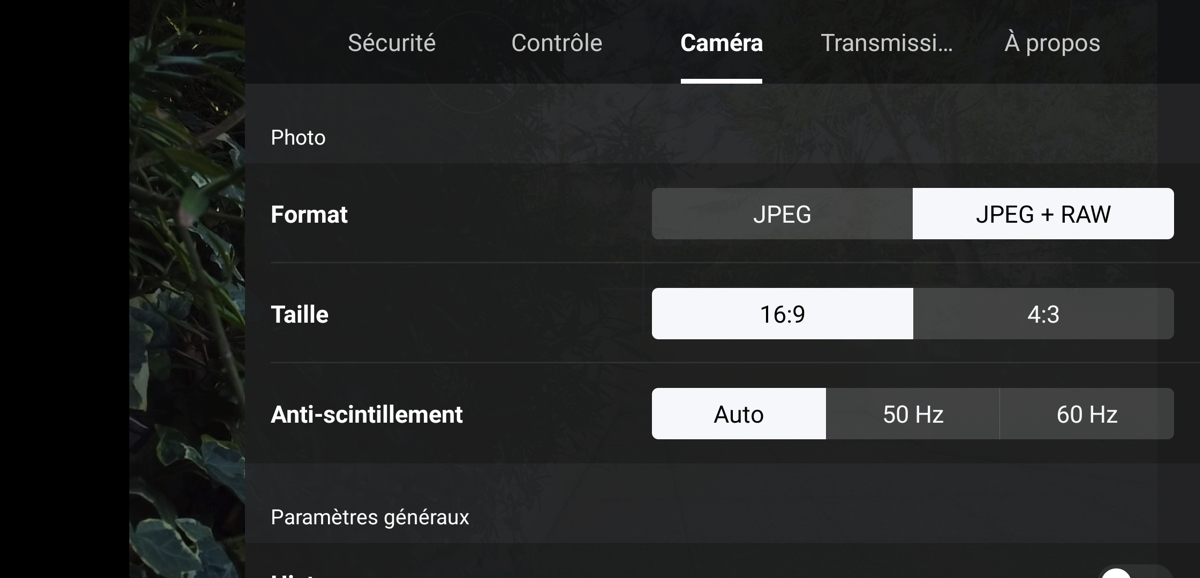This screenshot has width=1200, height=578.
Task: Set anti-scintillement to Auto
Action: (739, 414)
